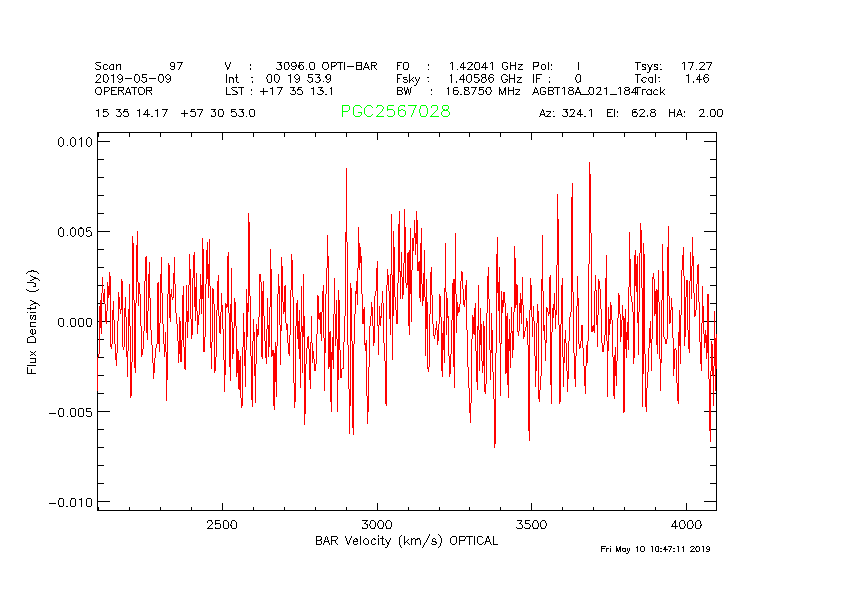Click the observation date 2019-05-09
This screenshot has width=842, height=595.
coord(133,78)
